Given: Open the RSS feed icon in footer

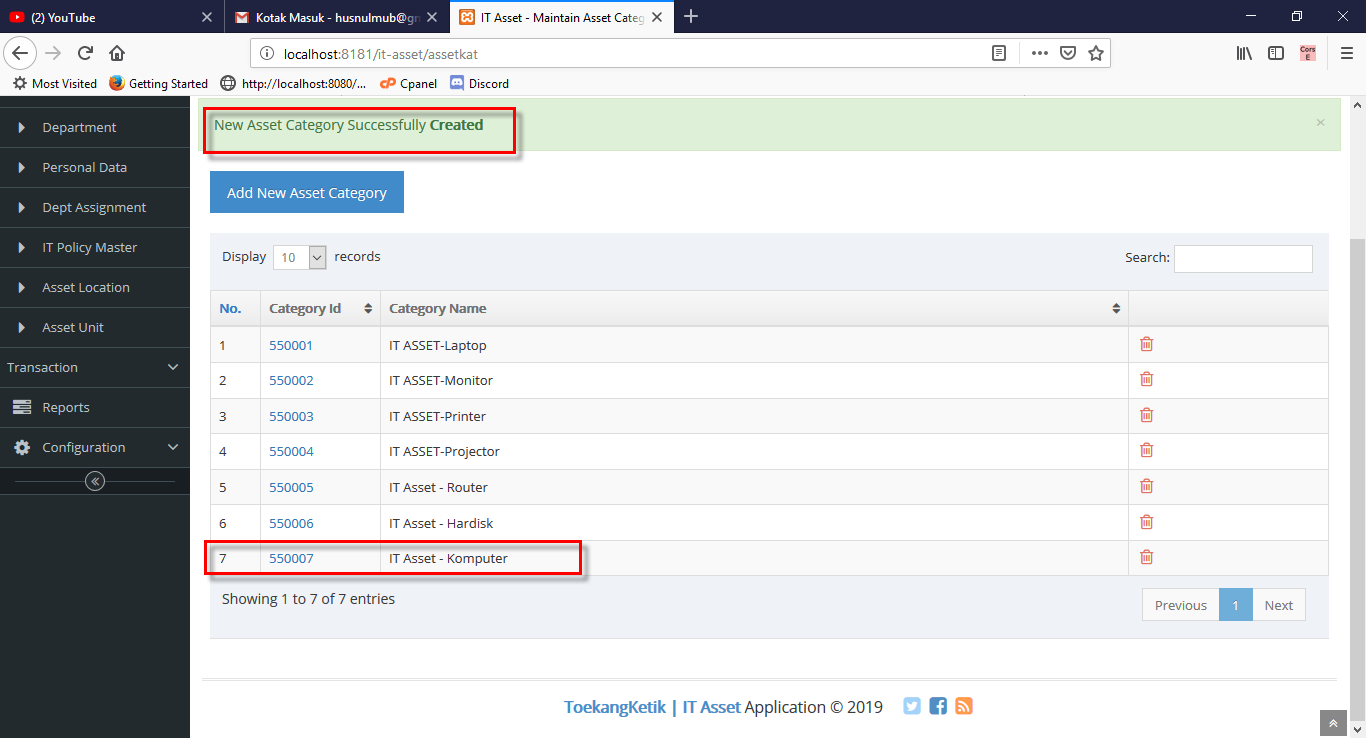Looking at the screenshot, I should 963,705.
